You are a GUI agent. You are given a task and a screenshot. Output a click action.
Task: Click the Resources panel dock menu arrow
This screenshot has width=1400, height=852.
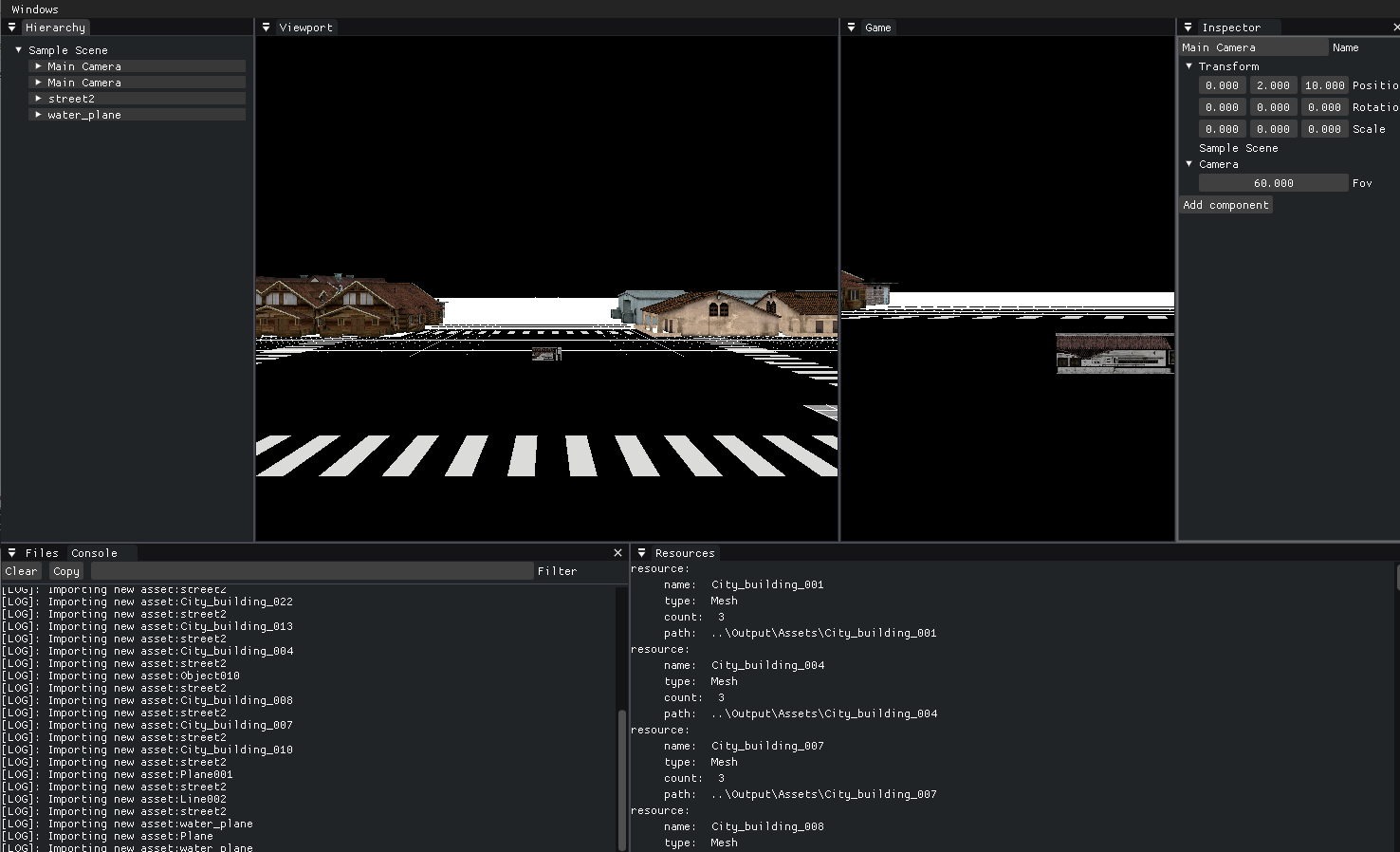point(641,553)
